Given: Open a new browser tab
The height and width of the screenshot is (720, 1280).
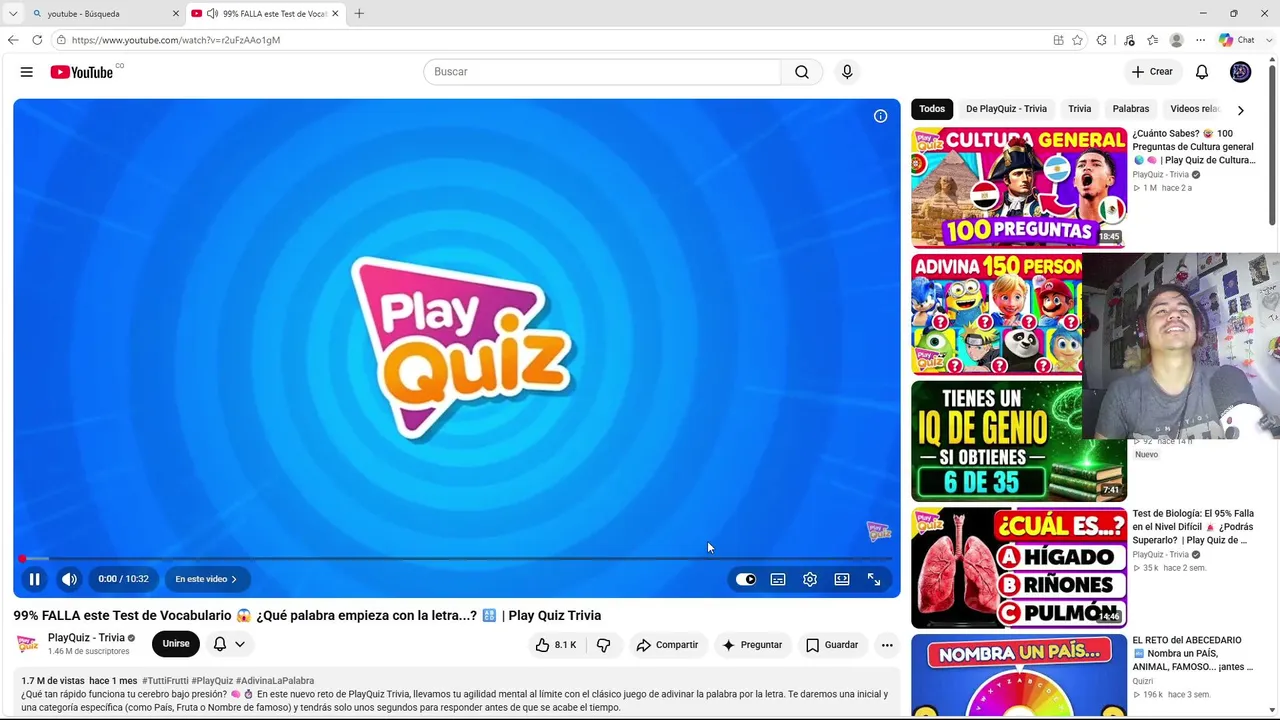Looking at the screenshot, I should click(359, 14).
